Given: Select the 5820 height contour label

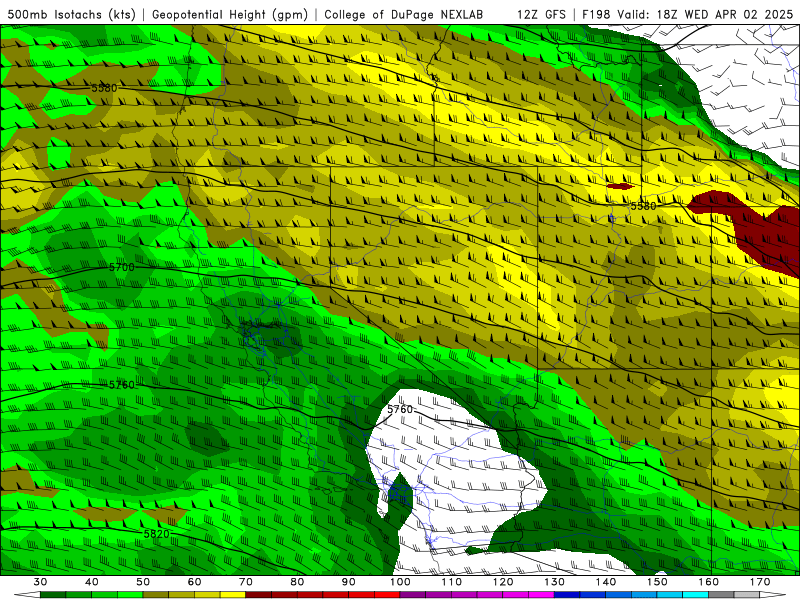Looking at the screenshot, I should (x=156, y=534).
